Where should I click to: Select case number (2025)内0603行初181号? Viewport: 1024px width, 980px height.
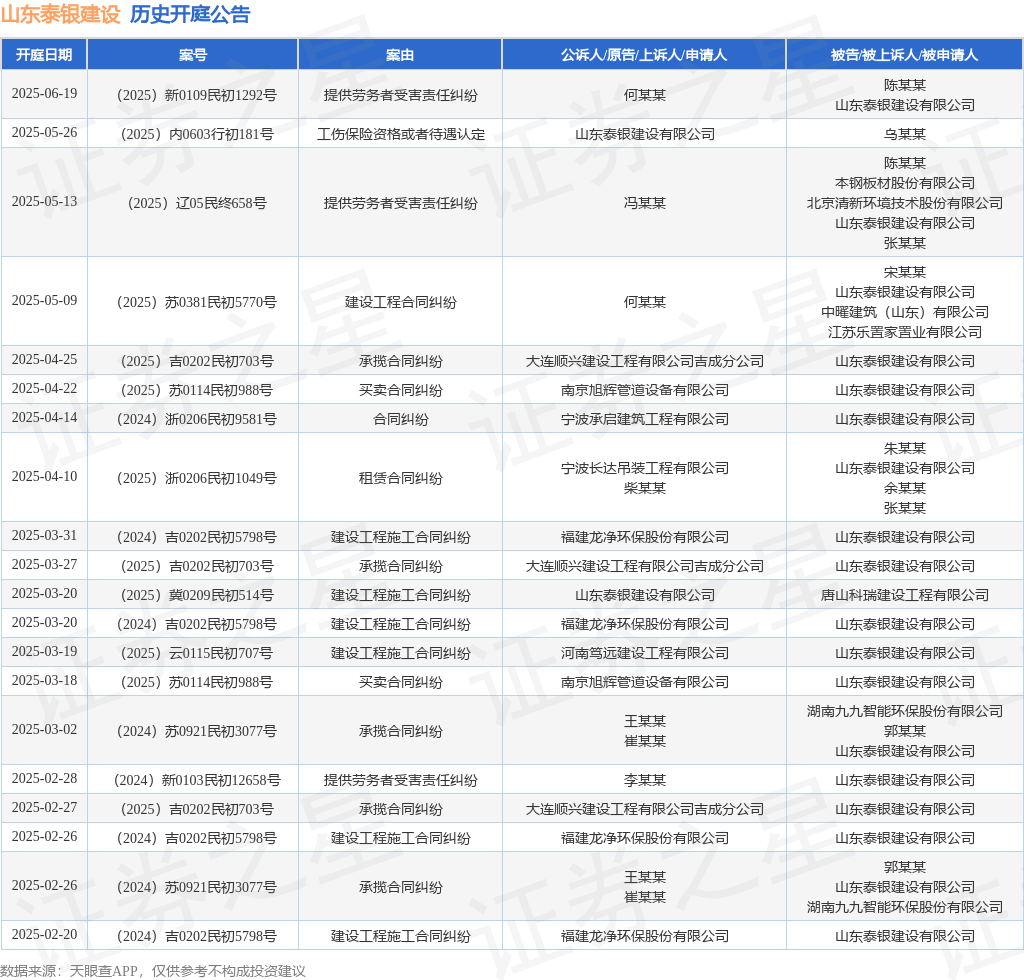[x=197, y=134]
